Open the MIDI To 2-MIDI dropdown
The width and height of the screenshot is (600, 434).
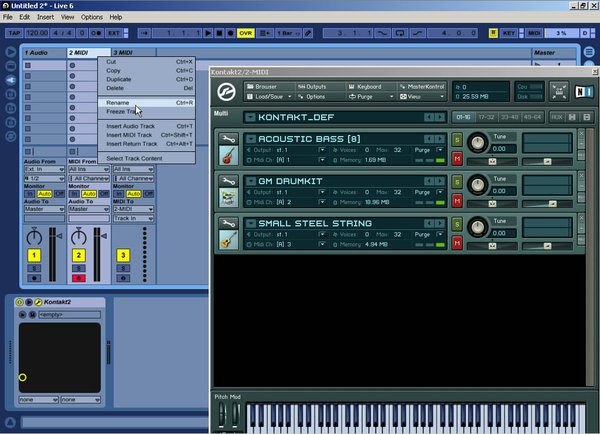coord(131,208)
